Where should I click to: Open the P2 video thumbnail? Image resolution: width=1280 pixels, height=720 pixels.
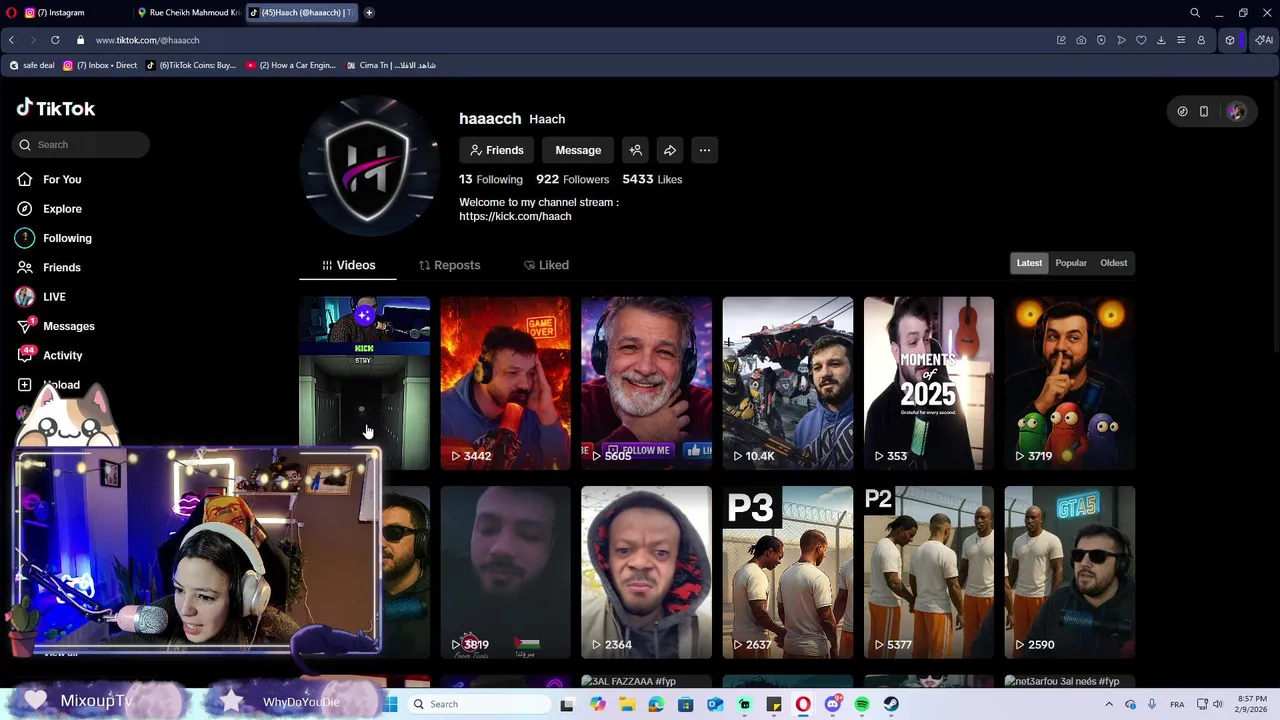pos(929,572)
